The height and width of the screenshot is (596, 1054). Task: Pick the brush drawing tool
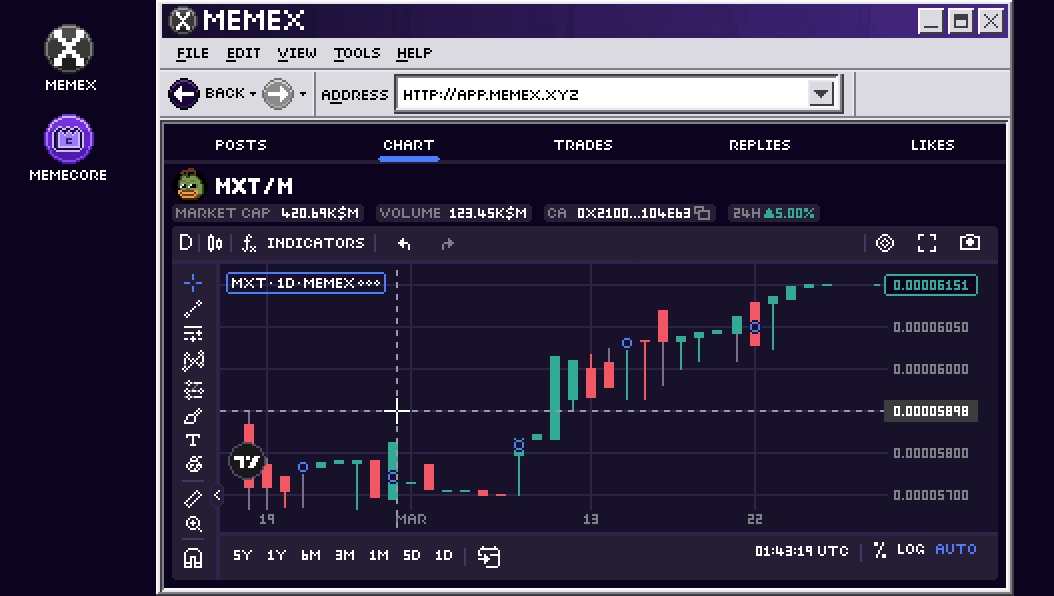193,416
